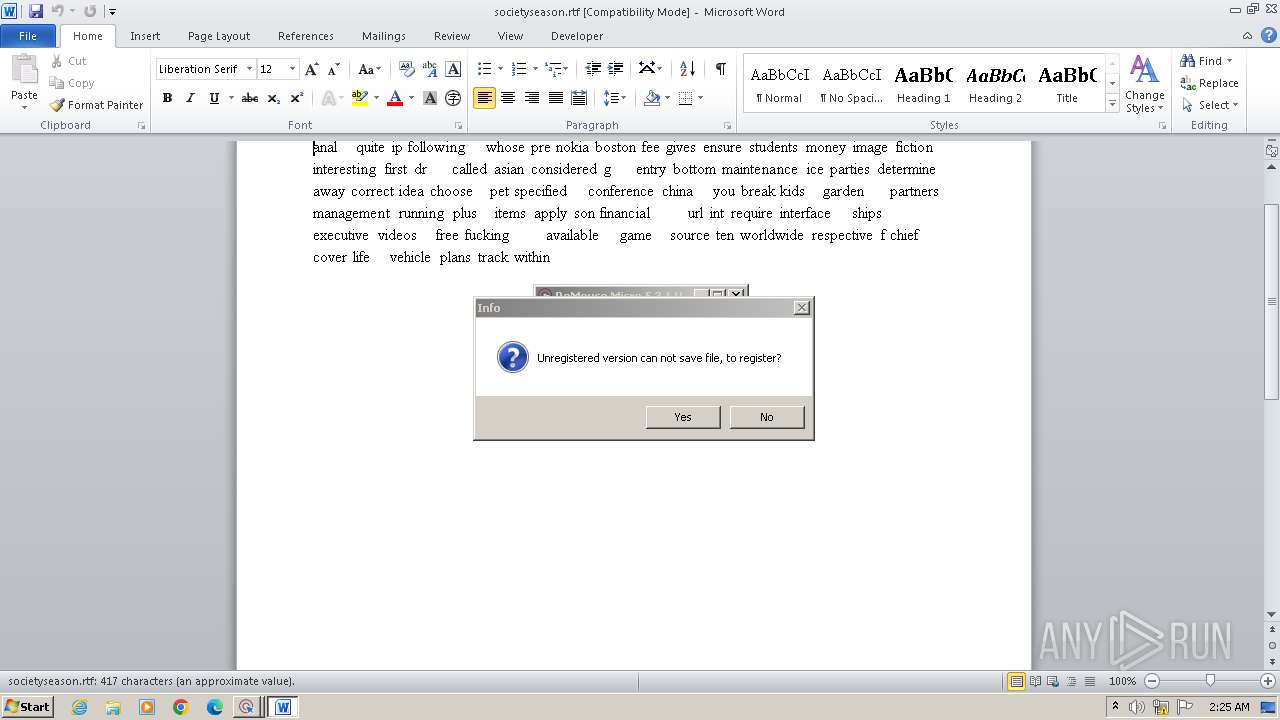The width and height of the screenshot is (1280, 720).
Task: Click the Sort icon
Action: pyautogui.click(x=687, y=69)
